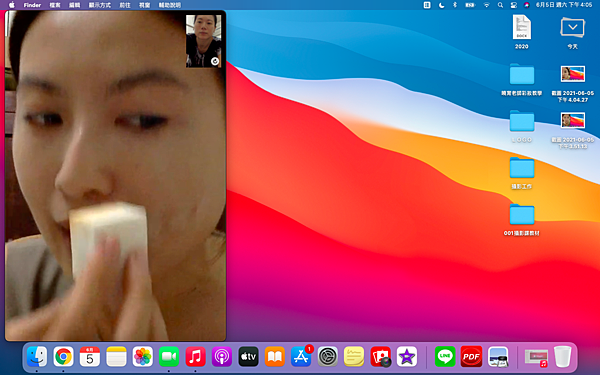Launch Photos from the Dock

[x=143, y=357]
